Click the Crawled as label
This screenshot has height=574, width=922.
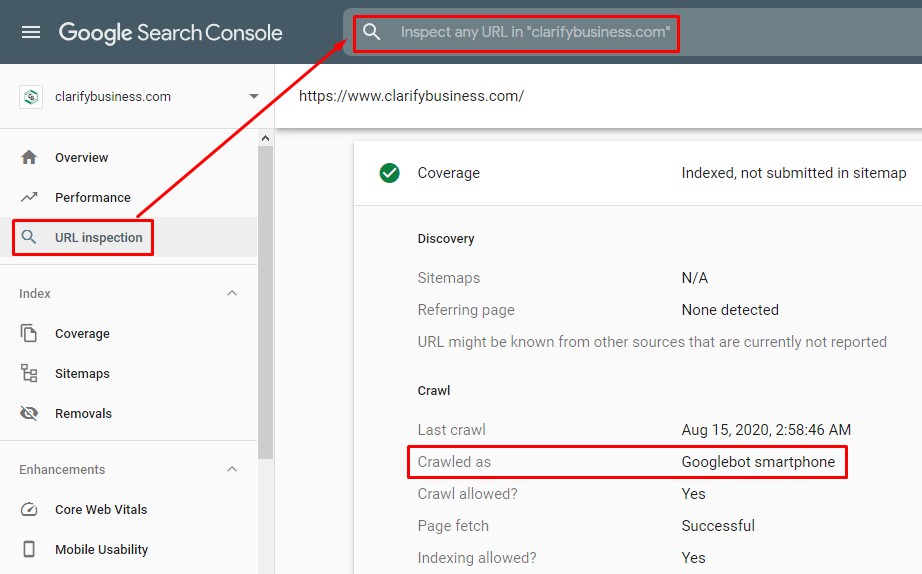click(454, 462)
